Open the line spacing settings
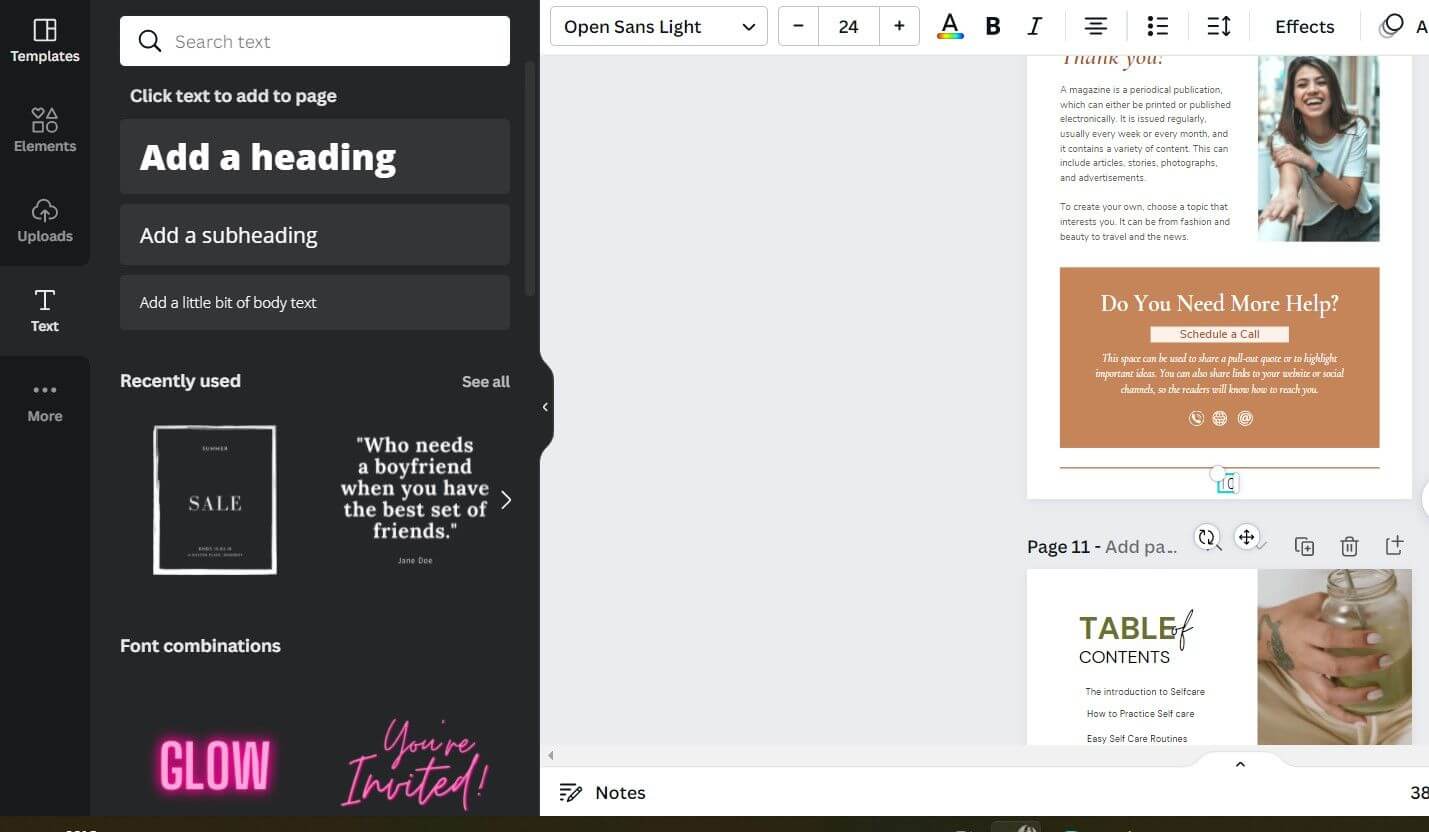Screen dimensions: 1429x832 pos(1219,26)
